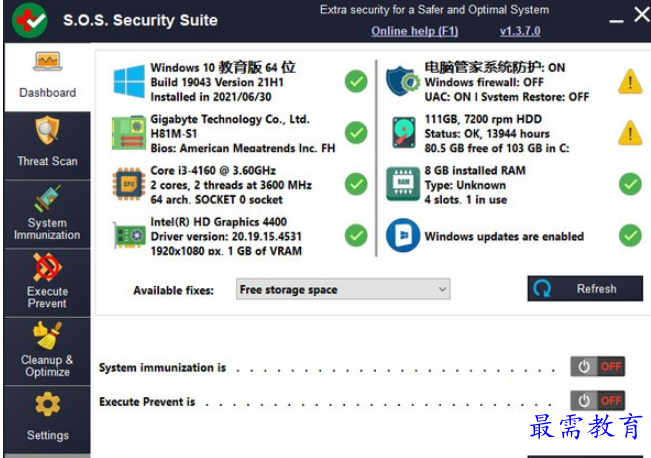
Task: Click the warning triangle beside HDD status
Action: [630, 133]
